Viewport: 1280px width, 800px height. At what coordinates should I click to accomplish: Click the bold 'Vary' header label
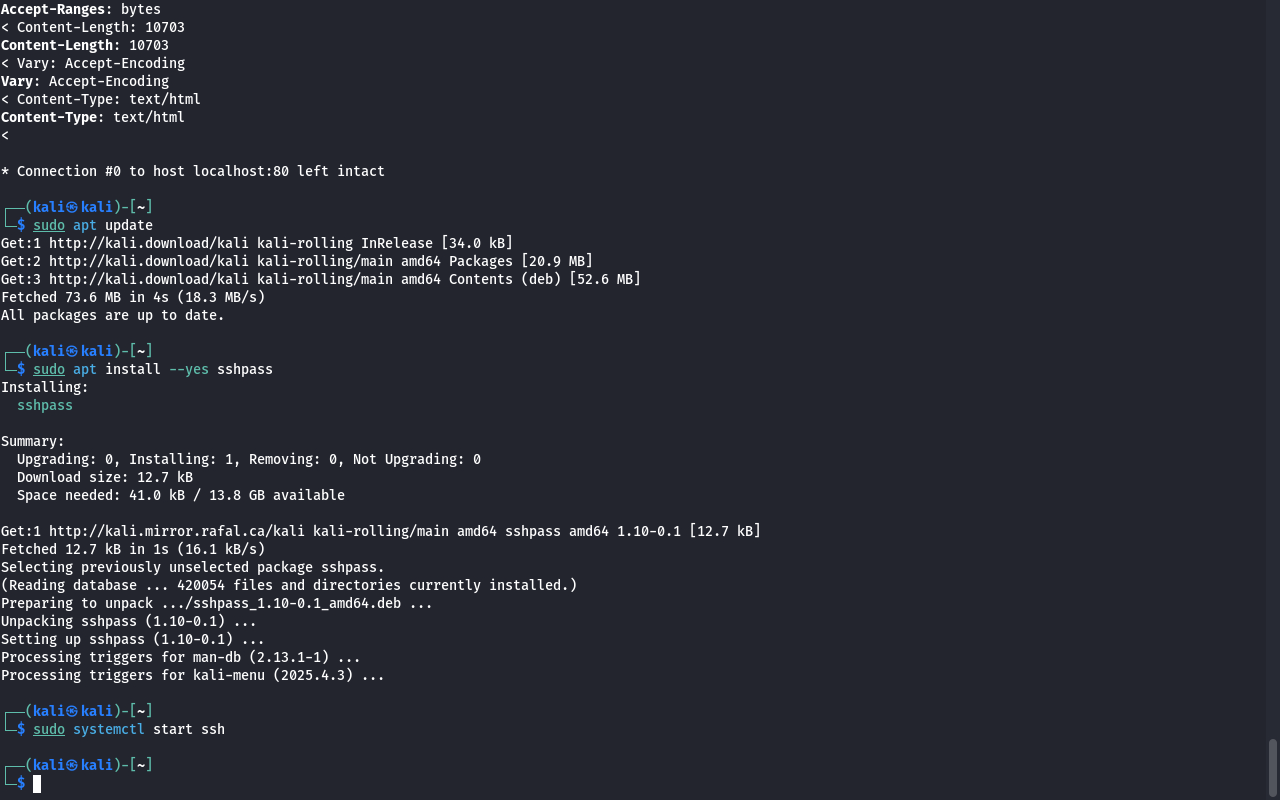(x=17, y=81)
